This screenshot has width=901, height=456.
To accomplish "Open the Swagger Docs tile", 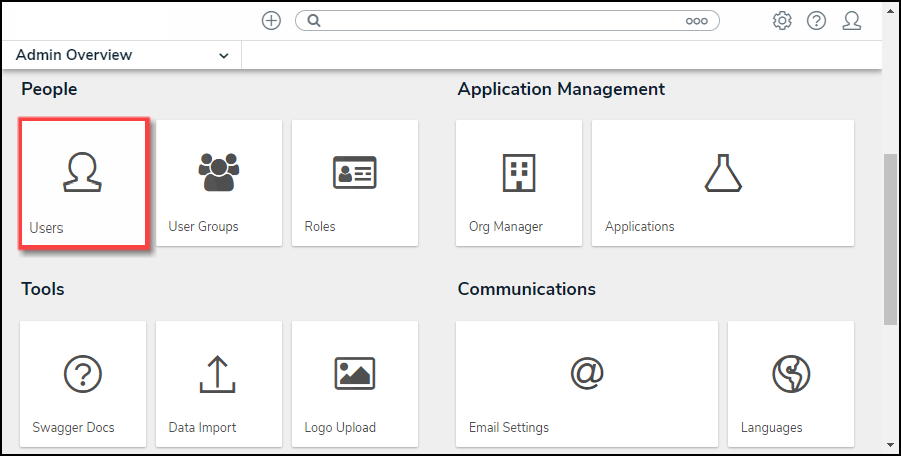I will click(83, 384).
